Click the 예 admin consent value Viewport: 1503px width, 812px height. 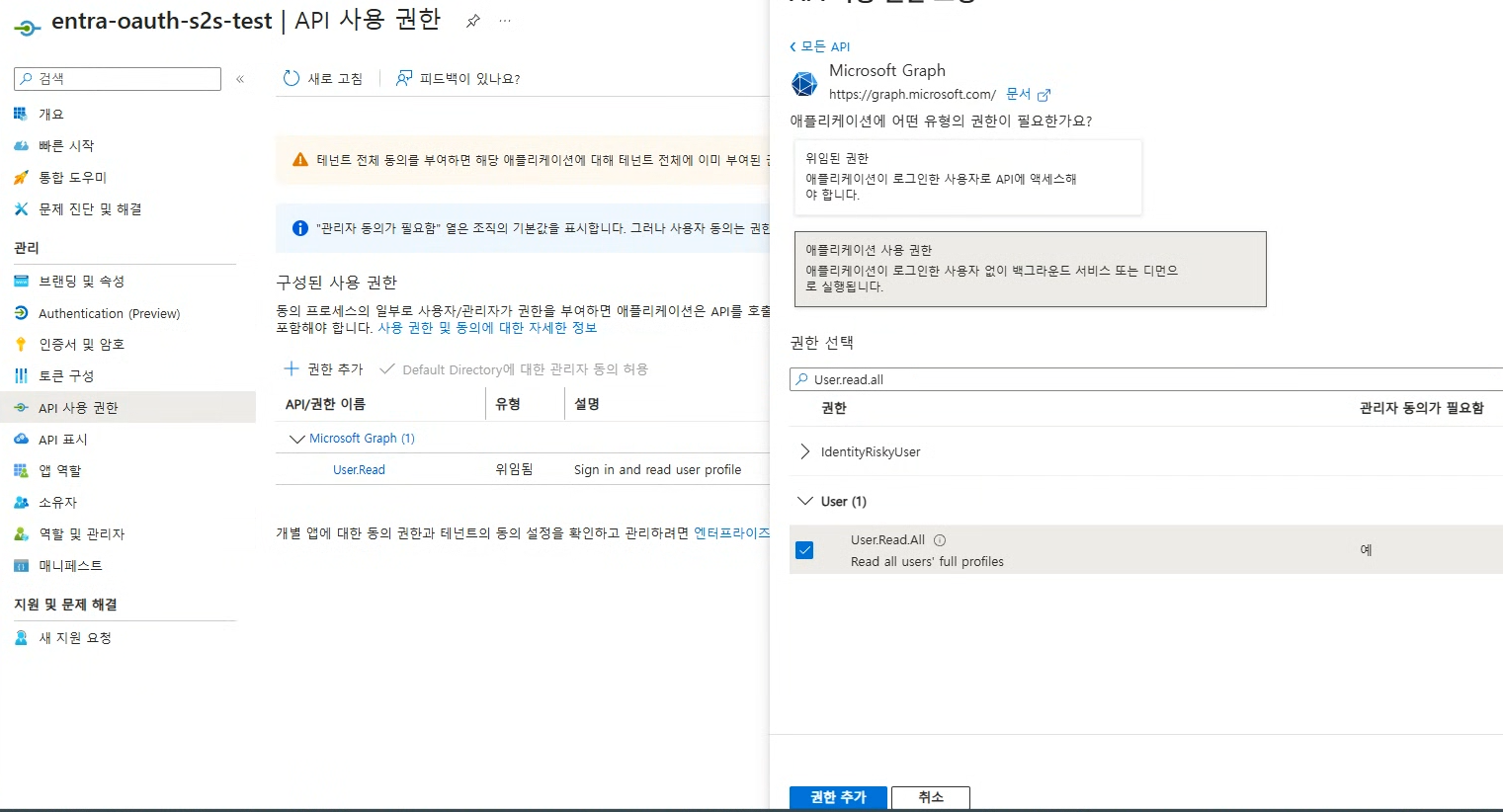(x=1366, y=550)
